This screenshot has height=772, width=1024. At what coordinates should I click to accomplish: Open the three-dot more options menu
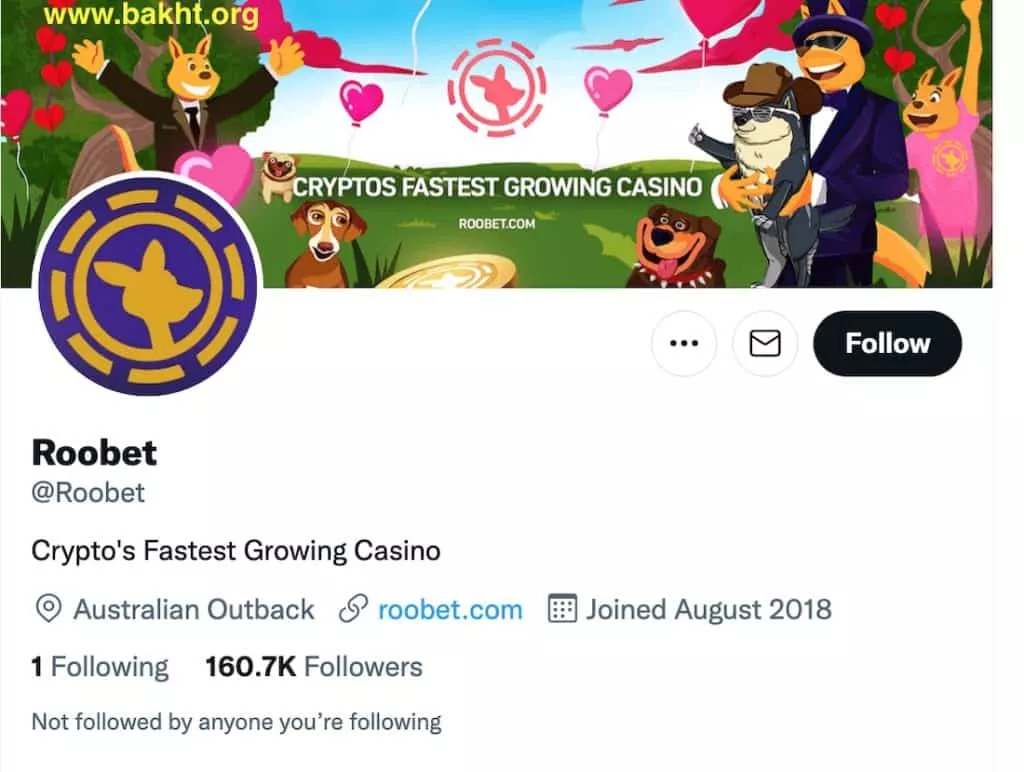click(x=684, y=344)
